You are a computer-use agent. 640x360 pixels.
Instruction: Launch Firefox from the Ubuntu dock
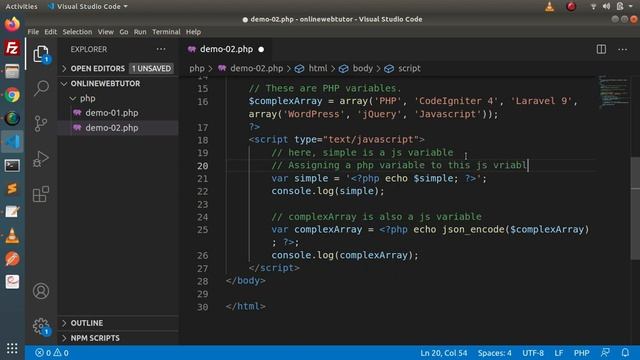pyautogui.click(x=12, y=24)
